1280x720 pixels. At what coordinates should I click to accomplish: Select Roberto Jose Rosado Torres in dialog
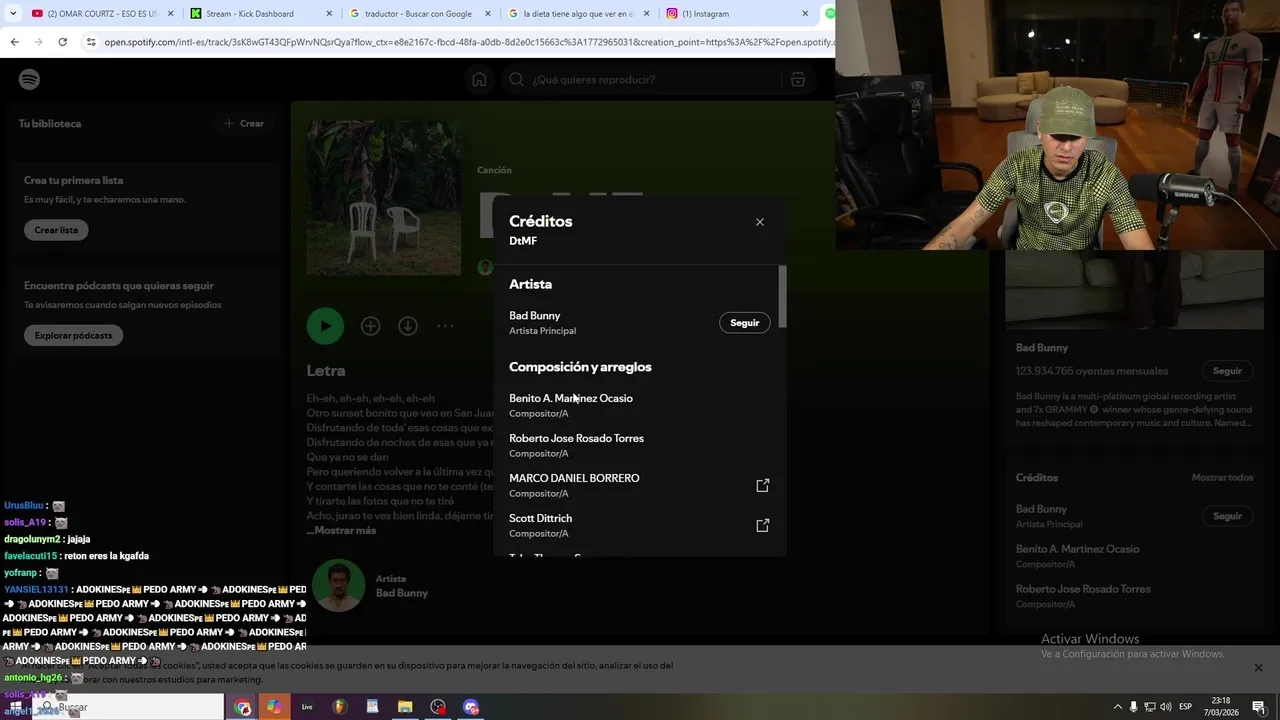(576, 438)
